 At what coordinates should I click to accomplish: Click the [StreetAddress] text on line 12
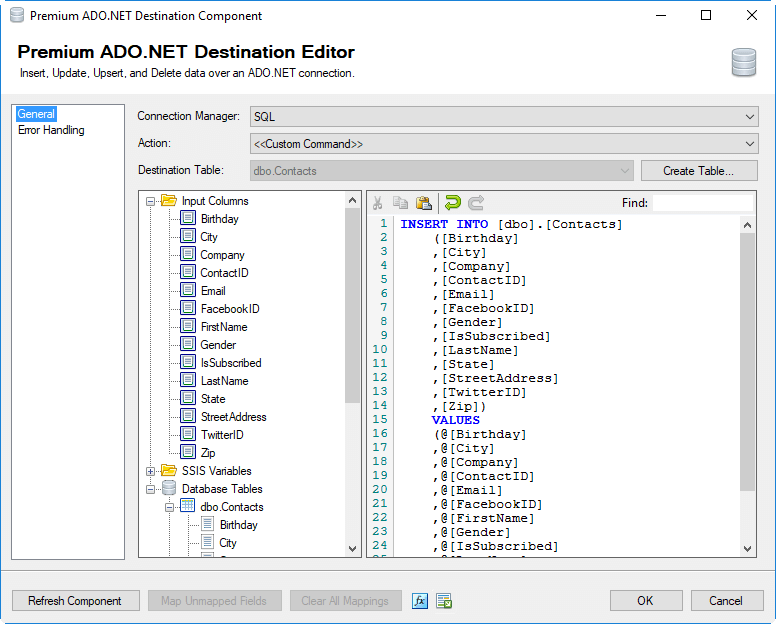(x=500, y=379)
